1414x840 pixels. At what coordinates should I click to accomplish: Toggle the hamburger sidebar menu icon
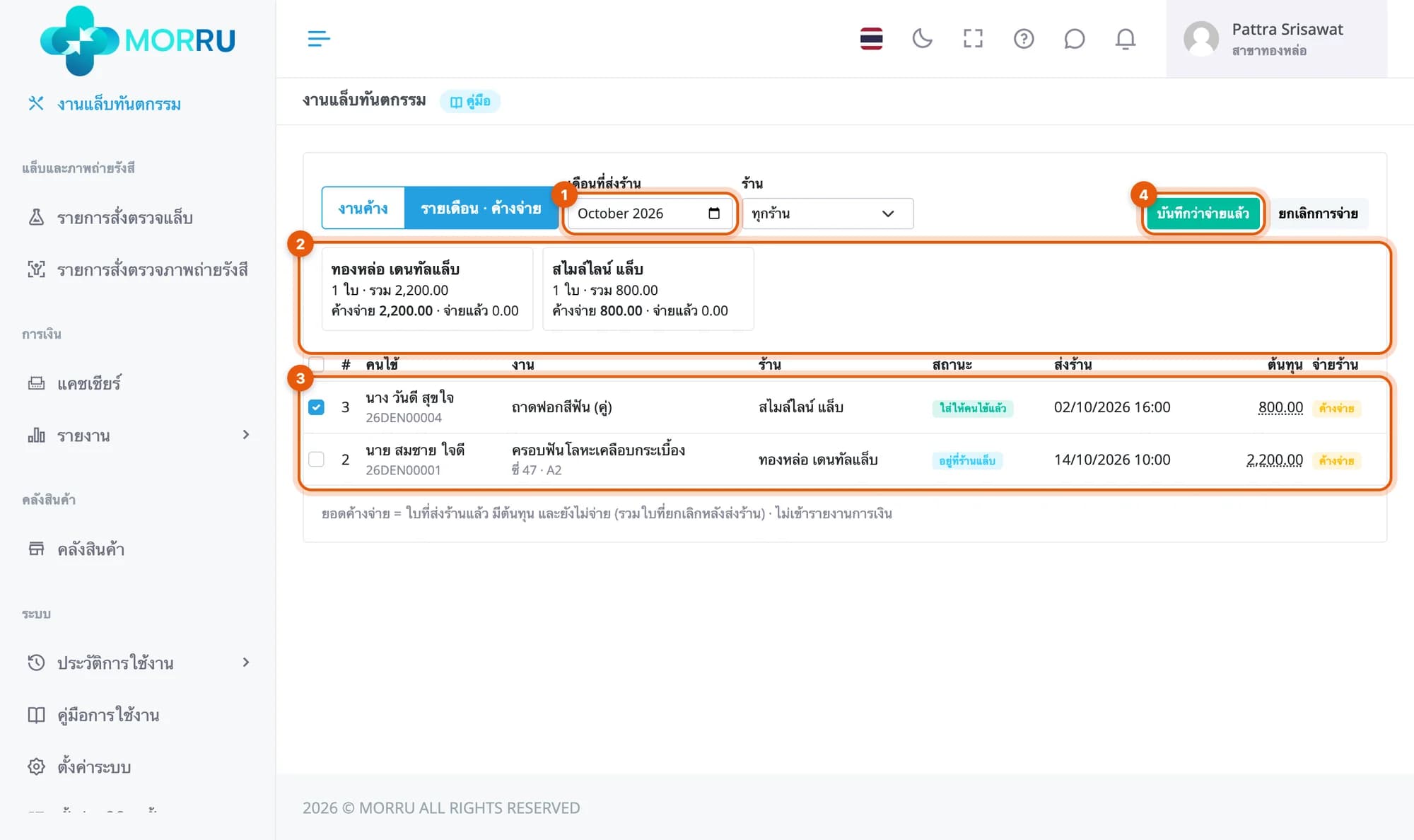(x=319, y=39)
